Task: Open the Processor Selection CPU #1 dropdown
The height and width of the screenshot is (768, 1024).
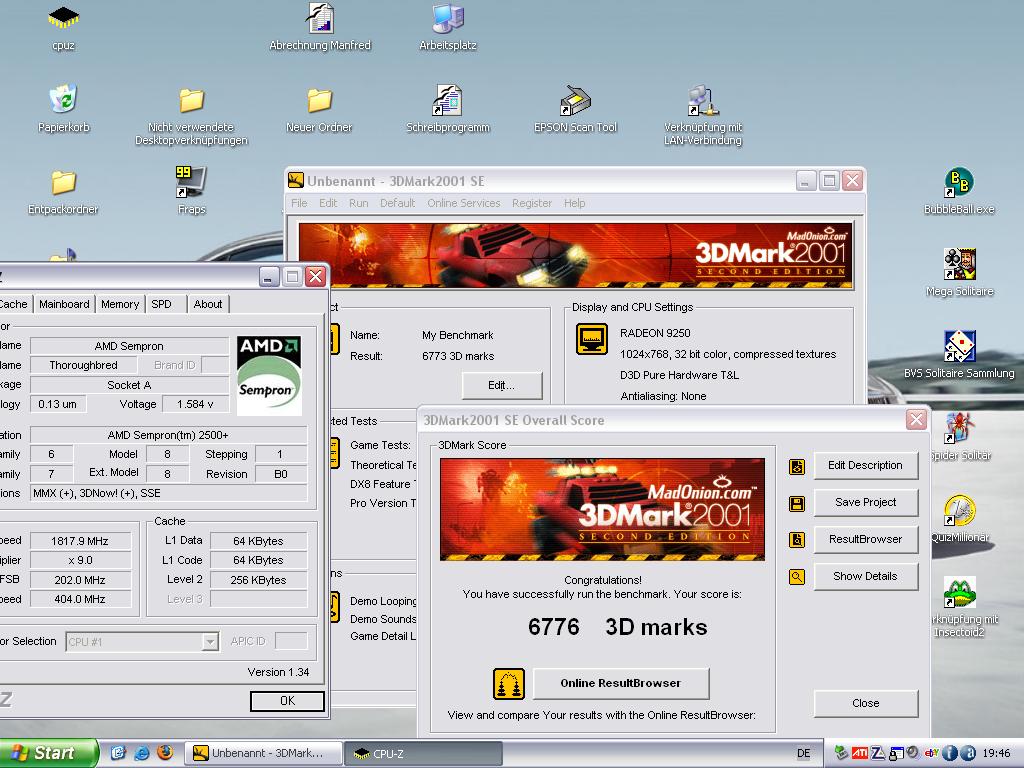Action: pos(142,642)
